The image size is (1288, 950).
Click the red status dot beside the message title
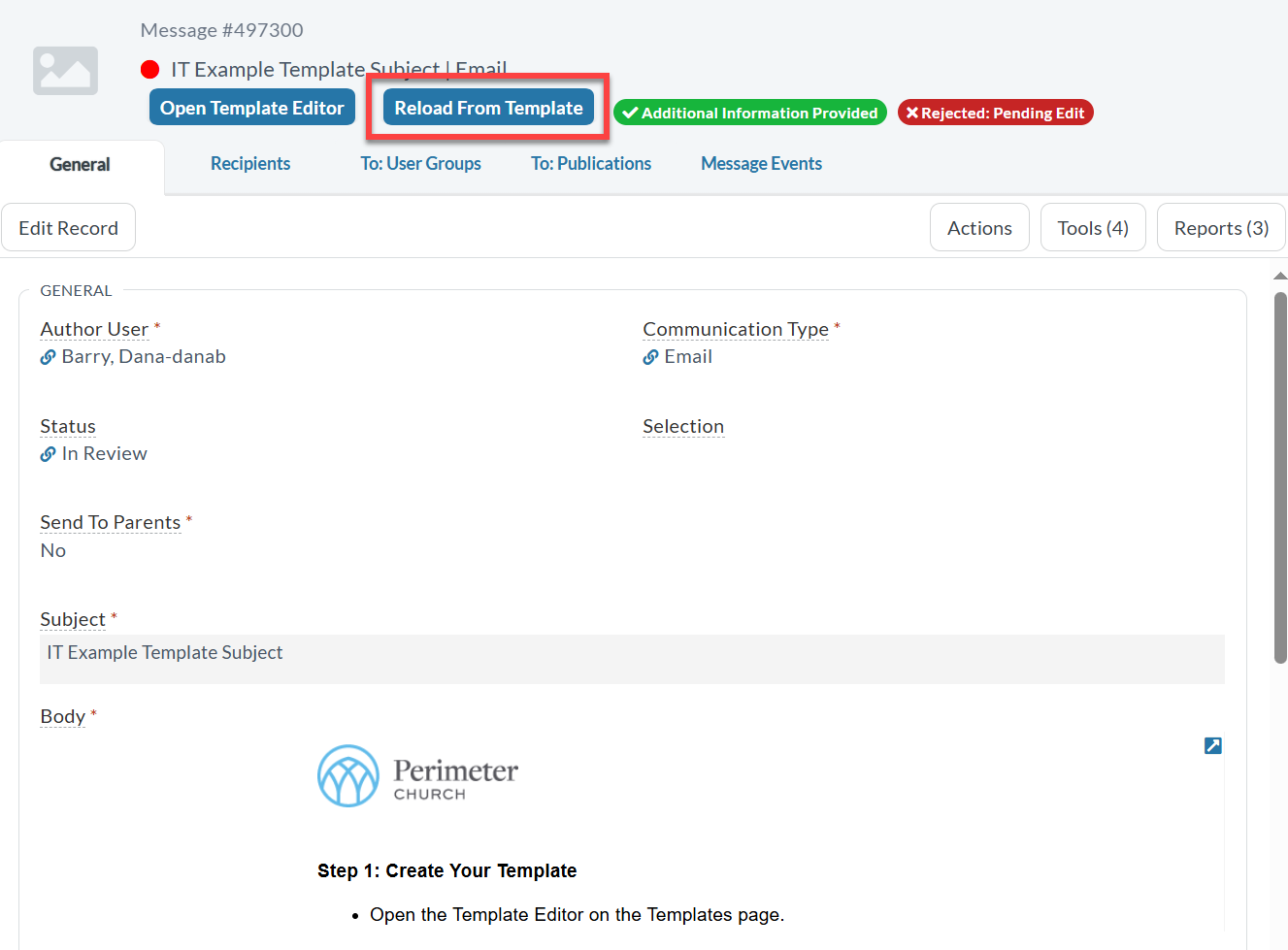click(149, 70)
